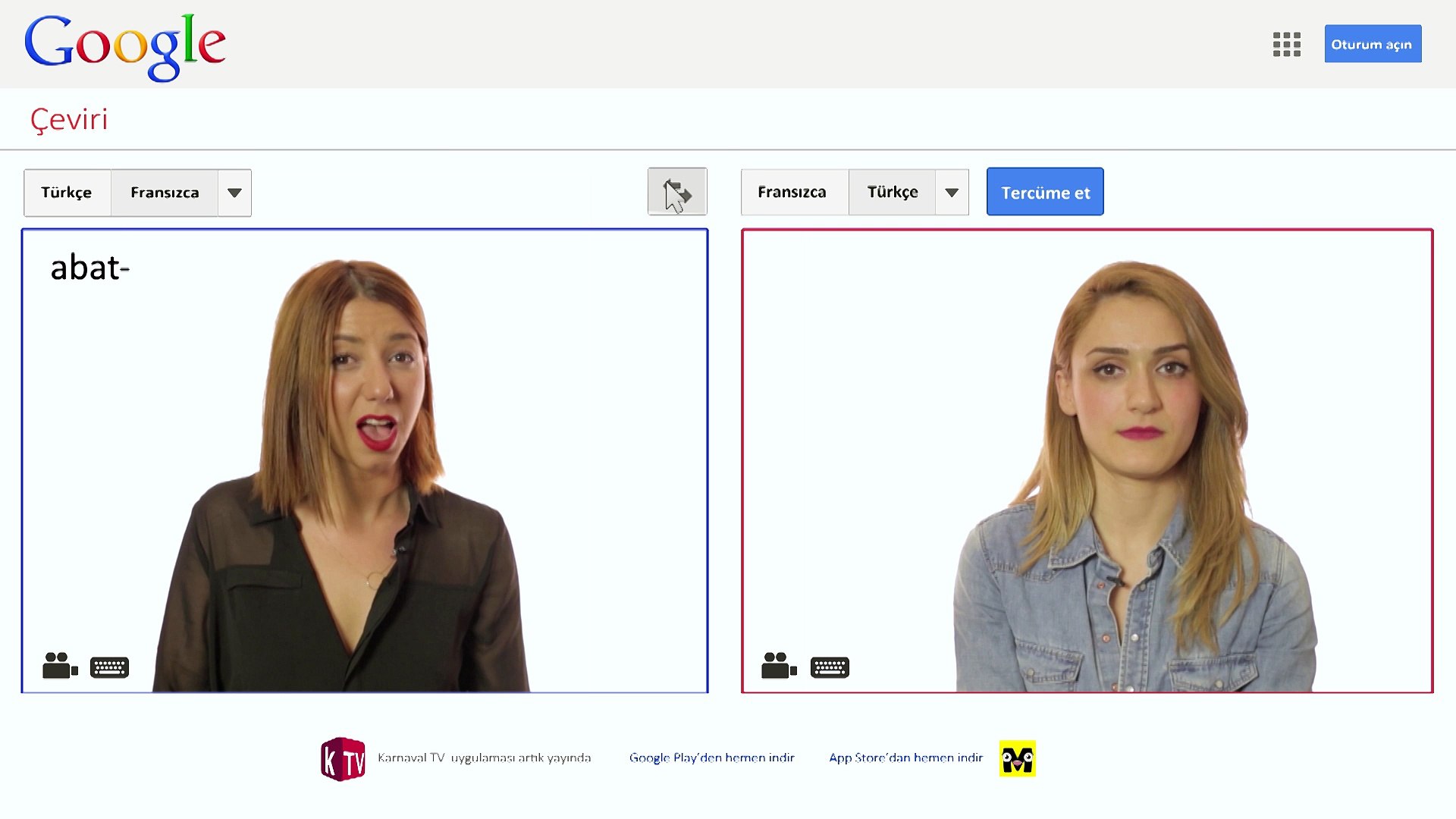Expand target language dropdown arrow
The image size is (1456, 819).
click(x=952, y=193)
